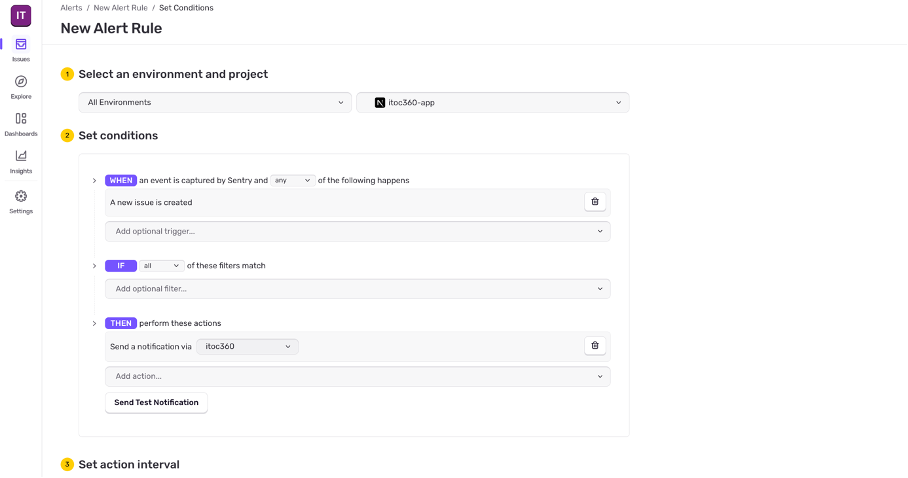Open the All Environments dropdown
Viewport: 908px width, 478px height.
(215, 102)
